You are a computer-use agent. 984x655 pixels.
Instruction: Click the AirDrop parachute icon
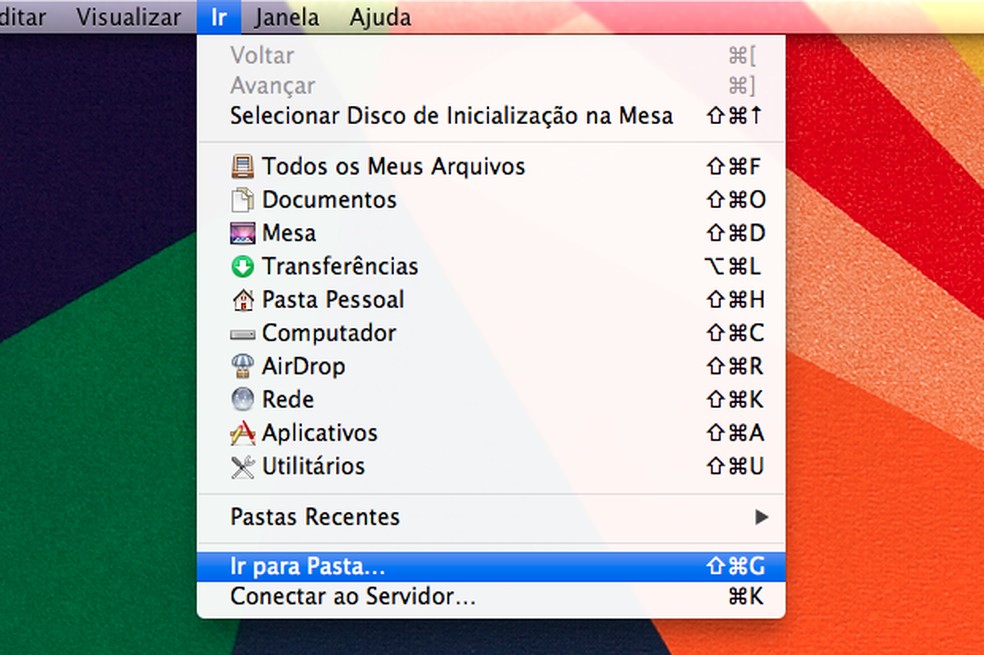pos(242,366)
